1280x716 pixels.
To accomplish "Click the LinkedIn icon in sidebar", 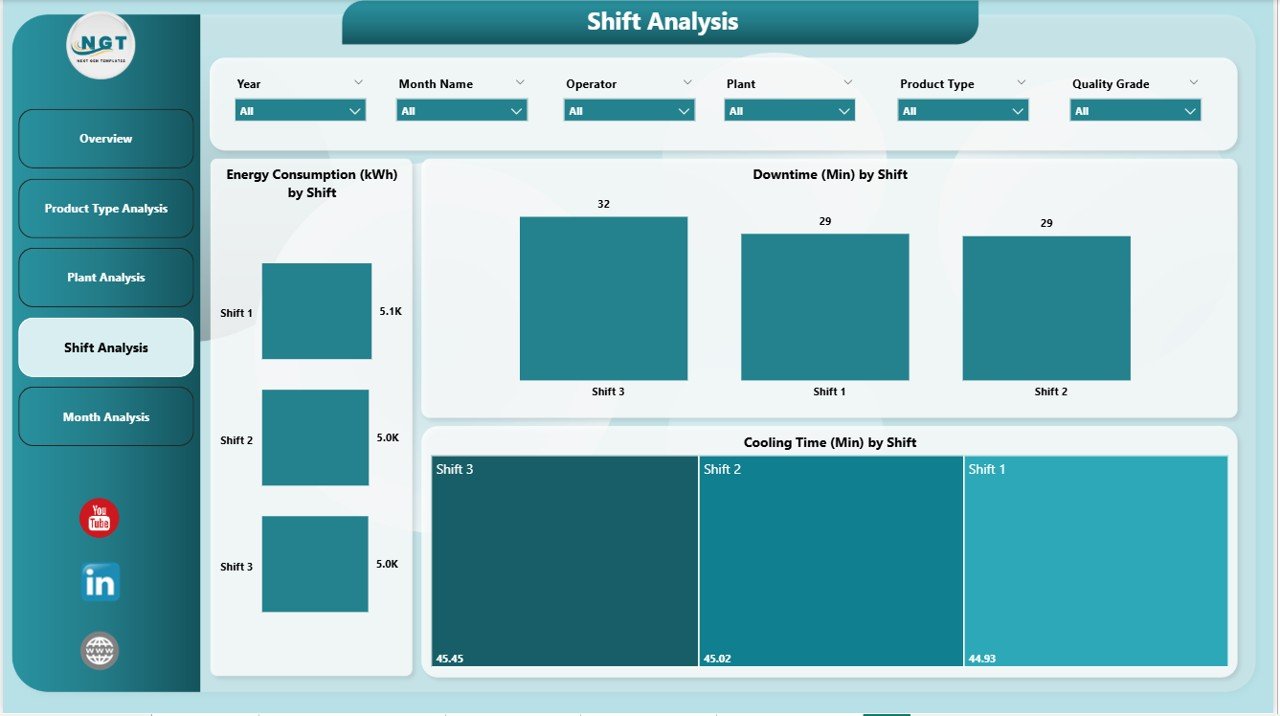I will pos(98,582).
